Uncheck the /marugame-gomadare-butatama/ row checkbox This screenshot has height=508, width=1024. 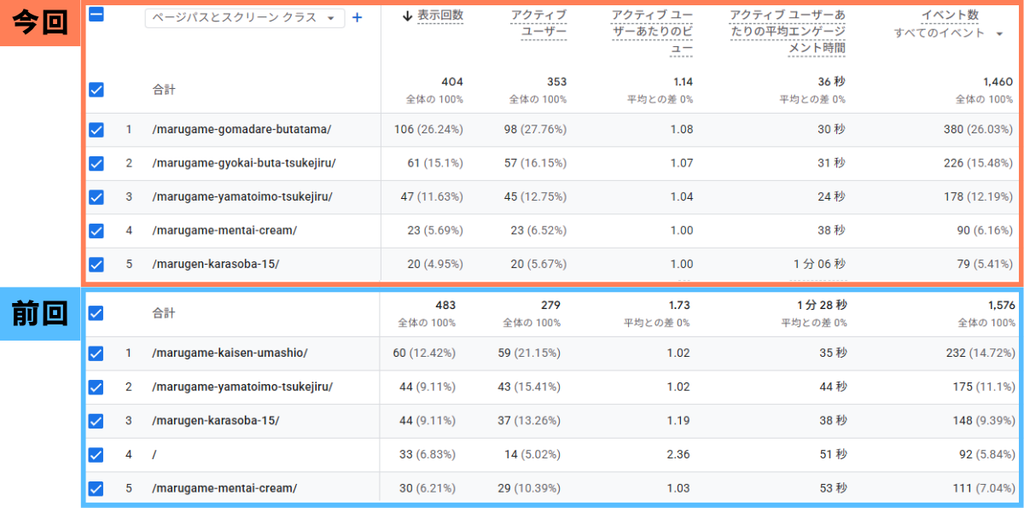(96, 130)
